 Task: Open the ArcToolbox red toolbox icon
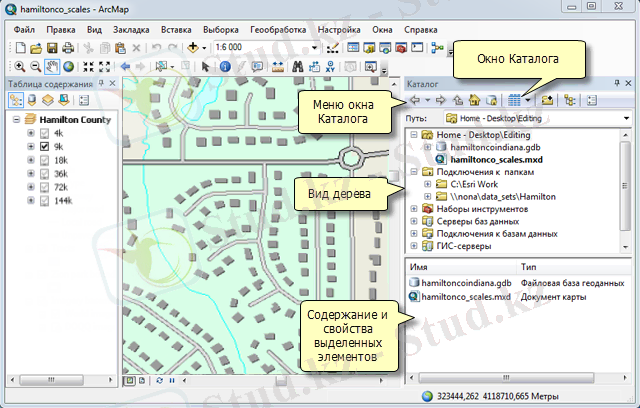(x=401, y=48)
